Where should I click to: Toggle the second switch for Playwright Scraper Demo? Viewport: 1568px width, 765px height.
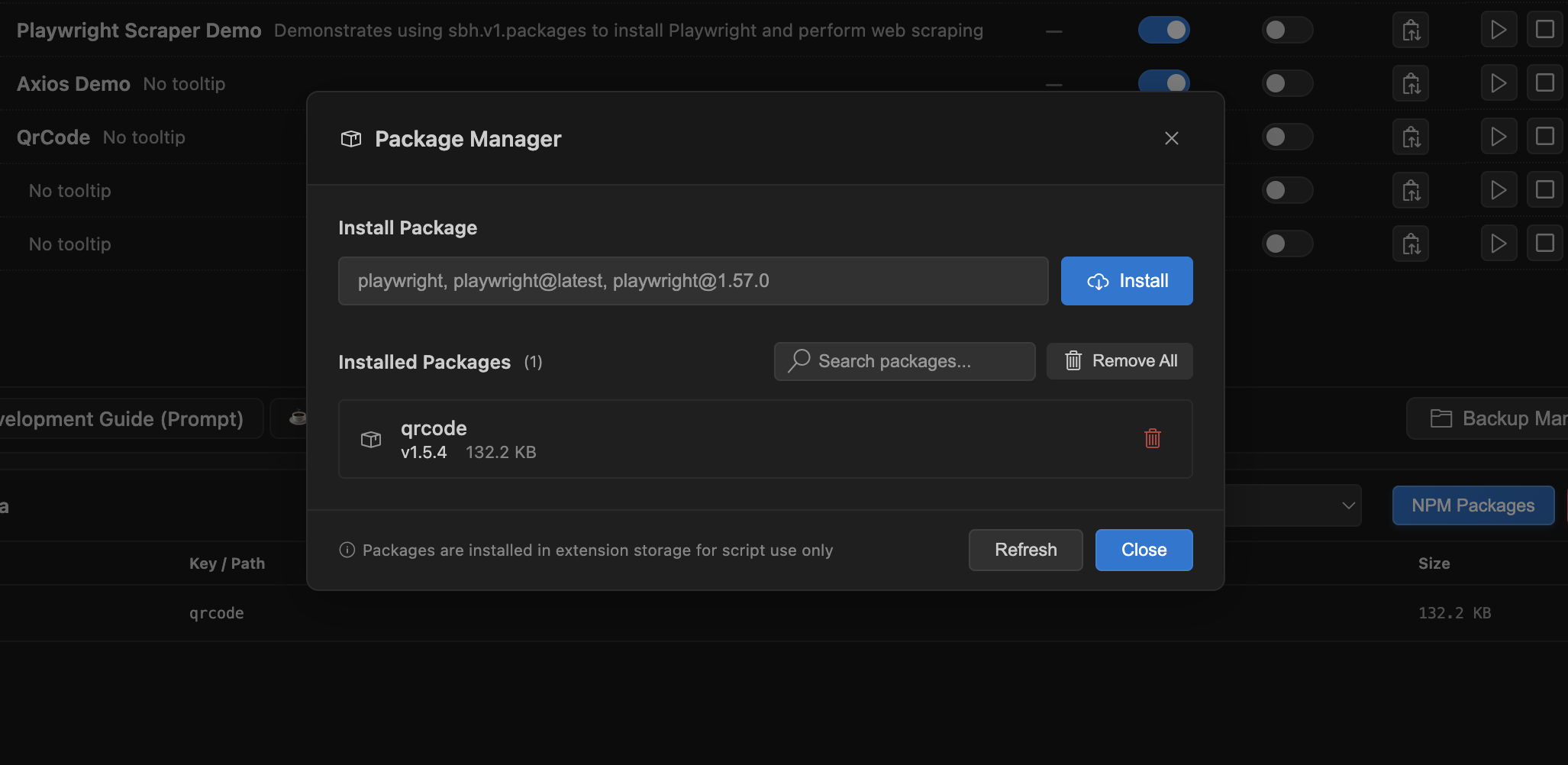(1287, 30)
